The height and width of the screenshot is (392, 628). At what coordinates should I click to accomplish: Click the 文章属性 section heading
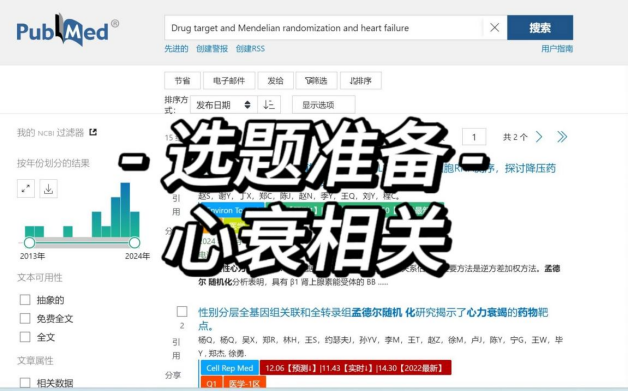tap(35, 361)
